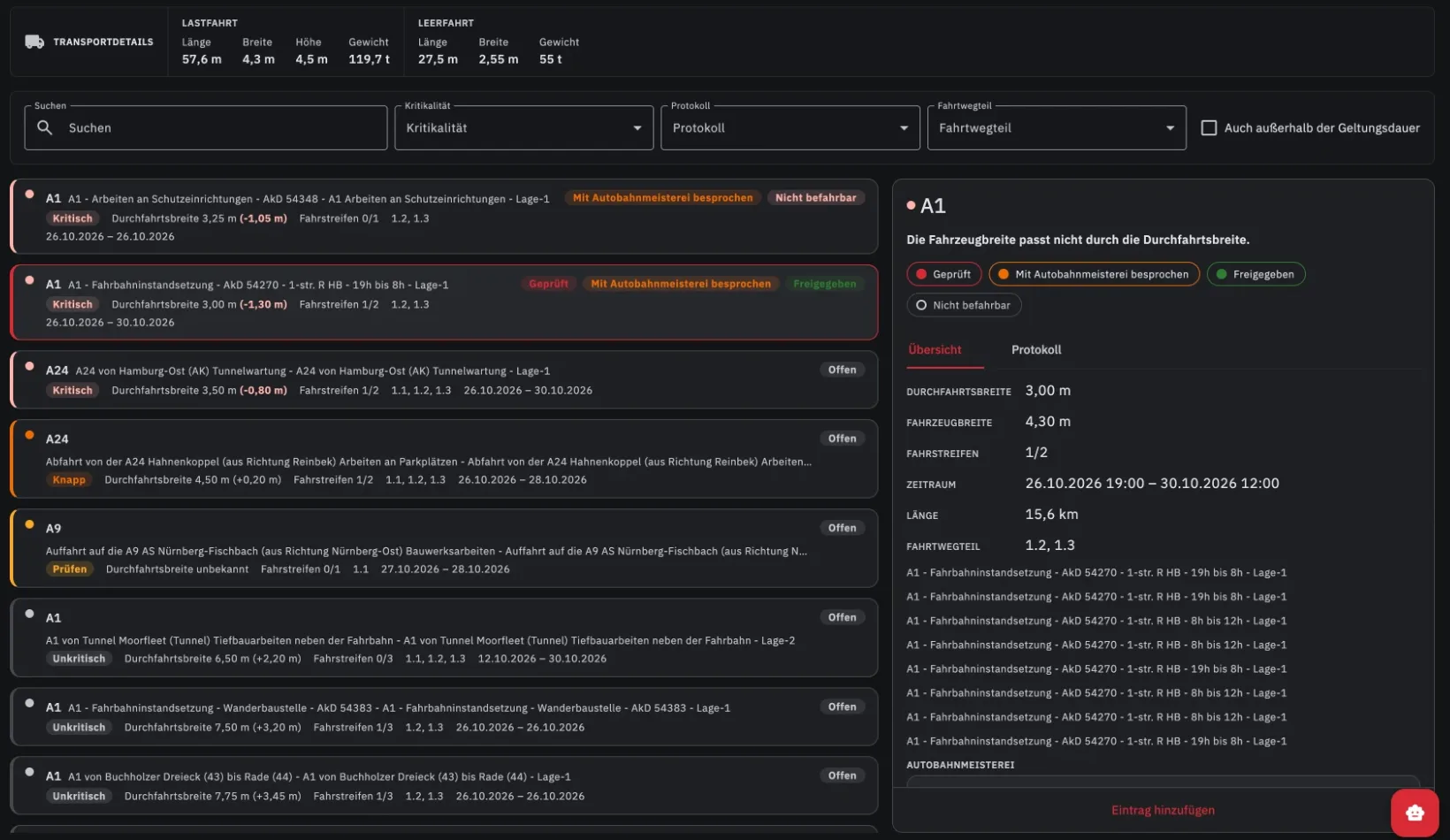Select the A1 Fahrbahninstandsetzung AkD 54270 entry
1450x840 pixels.
pos(444,302)
